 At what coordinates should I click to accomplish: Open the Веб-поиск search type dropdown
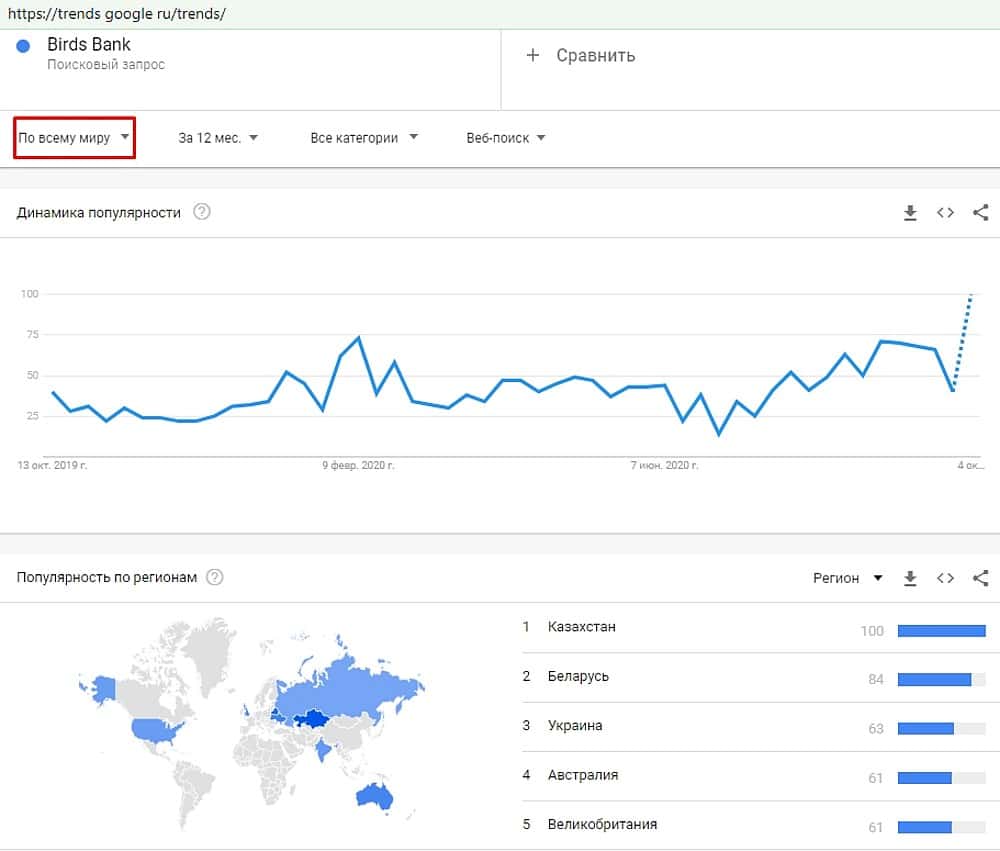coord(505,138)
